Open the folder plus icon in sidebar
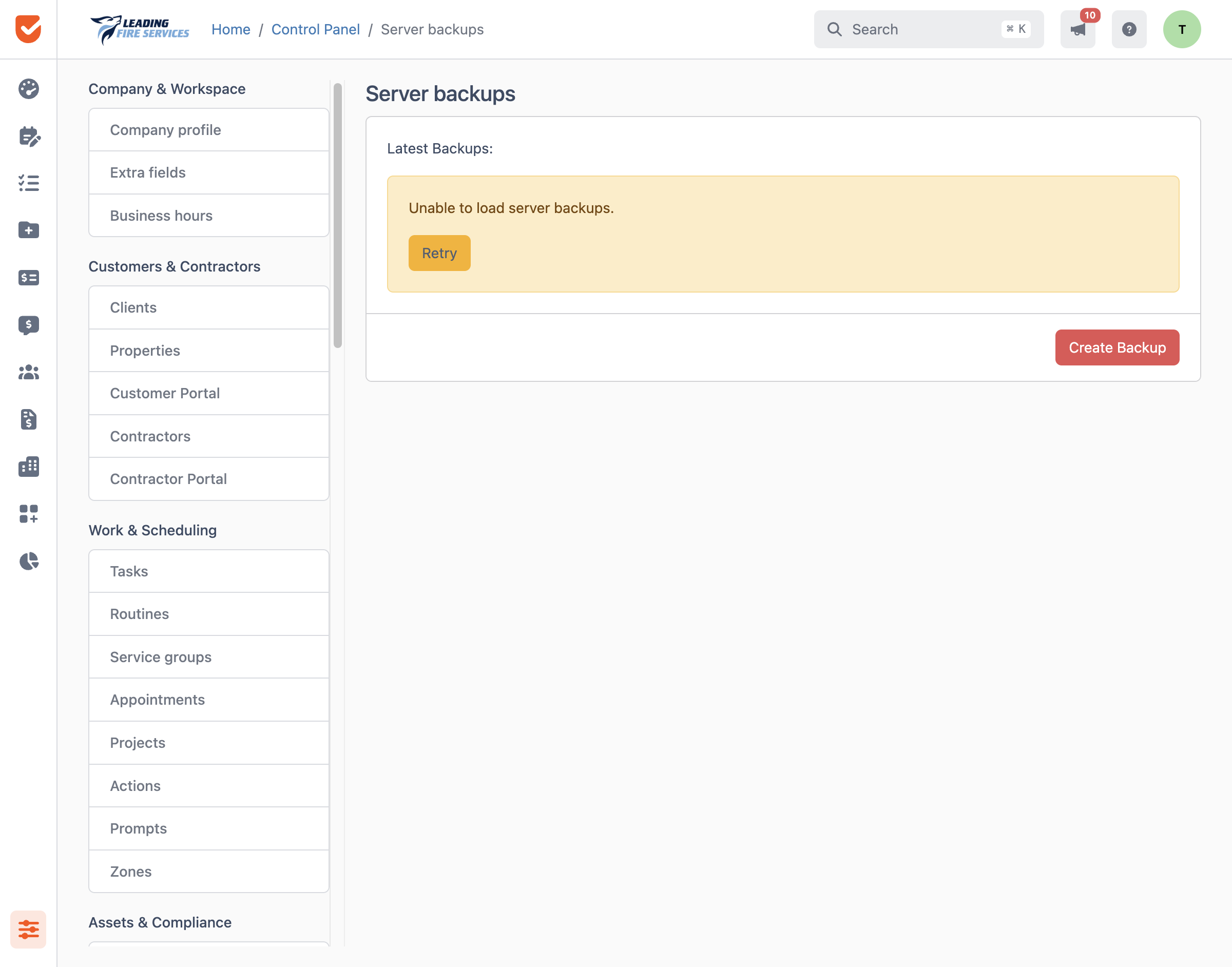1232x967 pixels. (28, 230)
